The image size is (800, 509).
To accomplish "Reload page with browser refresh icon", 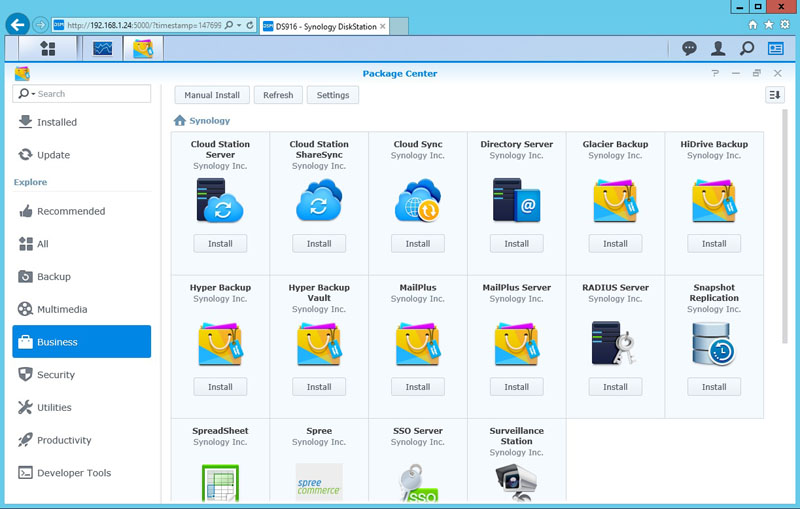I will point(250,25).
